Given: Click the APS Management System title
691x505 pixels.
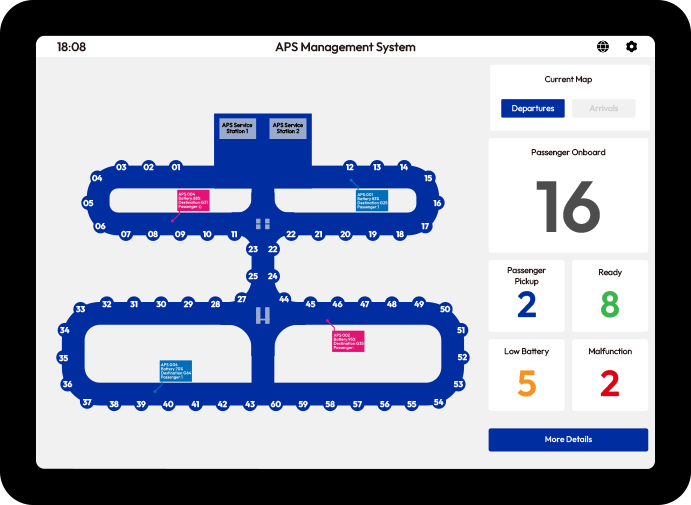Looking at the screenshot, I should [x=345, y=47].
